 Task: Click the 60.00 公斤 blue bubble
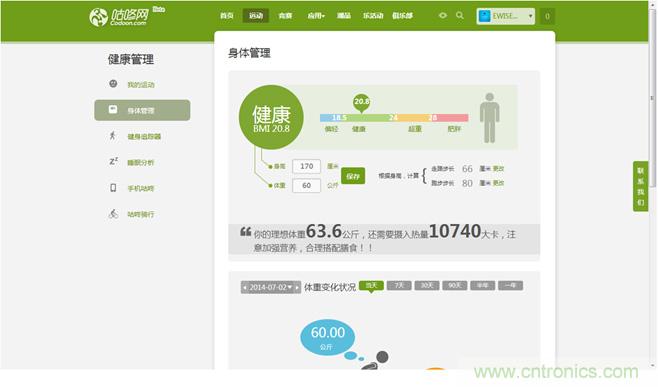point(328,337)
